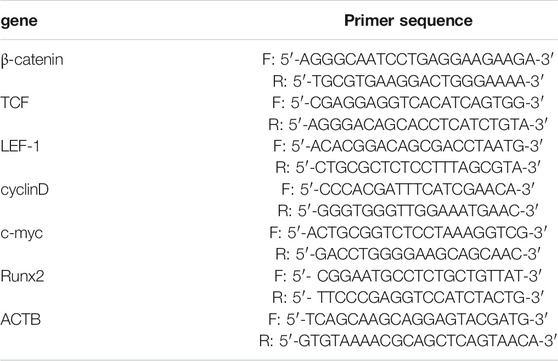Click ACTB reverse primer GTGTAAAACGCAGCTCAGTAACA

point(408,341)
